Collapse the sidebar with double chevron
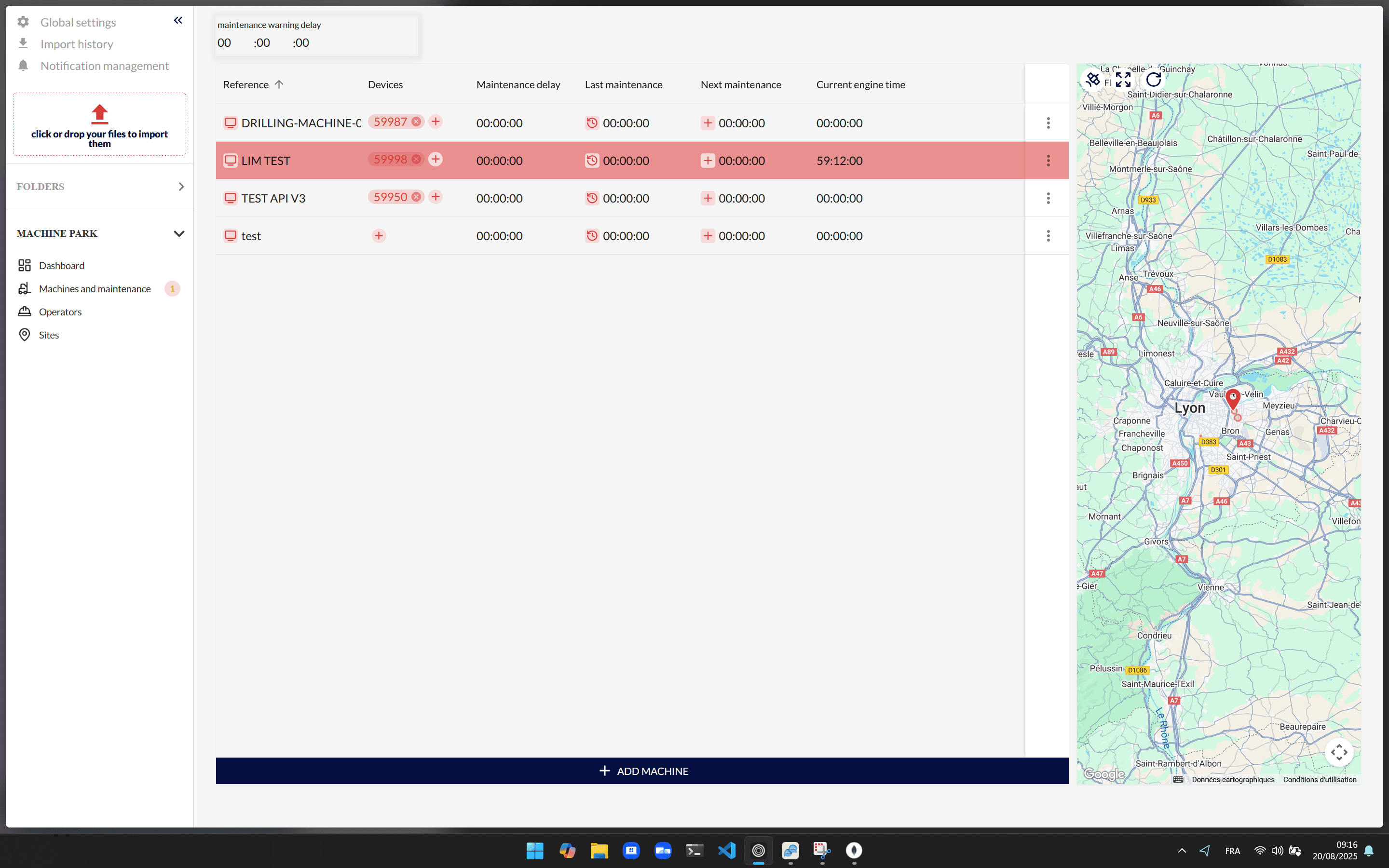Image resolution: width=1389 pixels, height=868 pixels. click(178, 21)
